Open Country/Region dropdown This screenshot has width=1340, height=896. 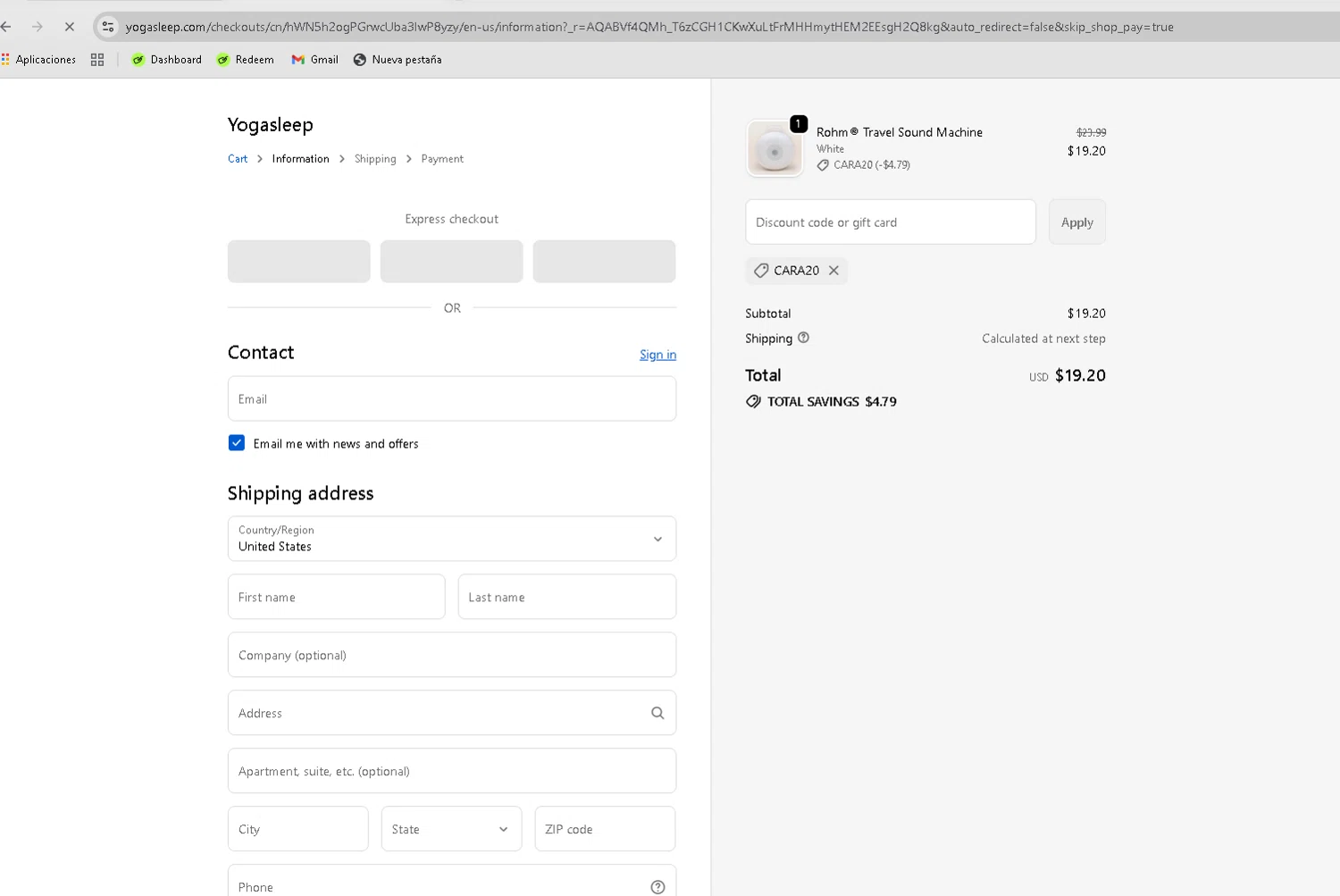[452, 539]
